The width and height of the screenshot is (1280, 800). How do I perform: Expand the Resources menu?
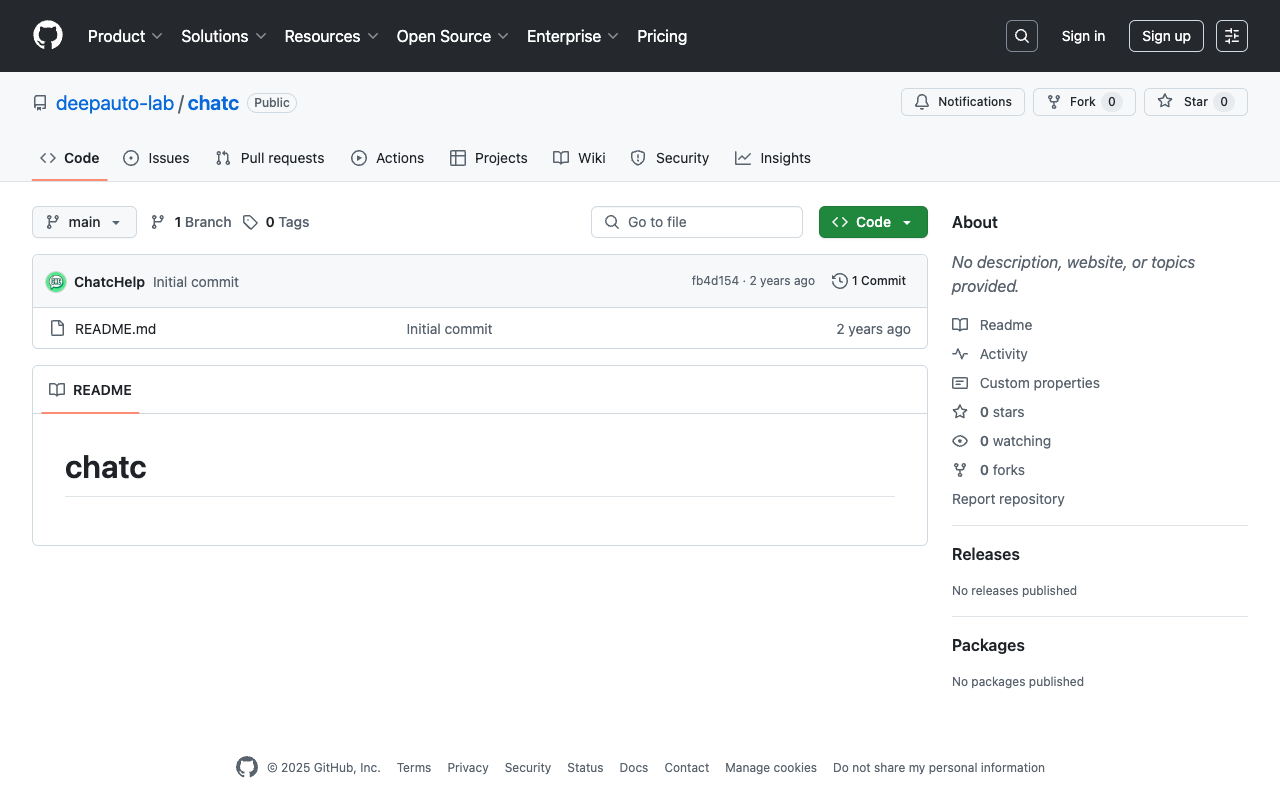[331, 36]
